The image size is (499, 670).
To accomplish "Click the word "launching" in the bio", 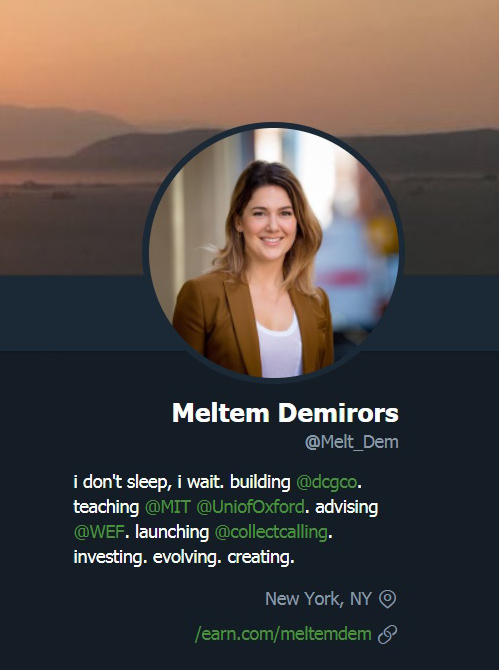I will 172,533.
